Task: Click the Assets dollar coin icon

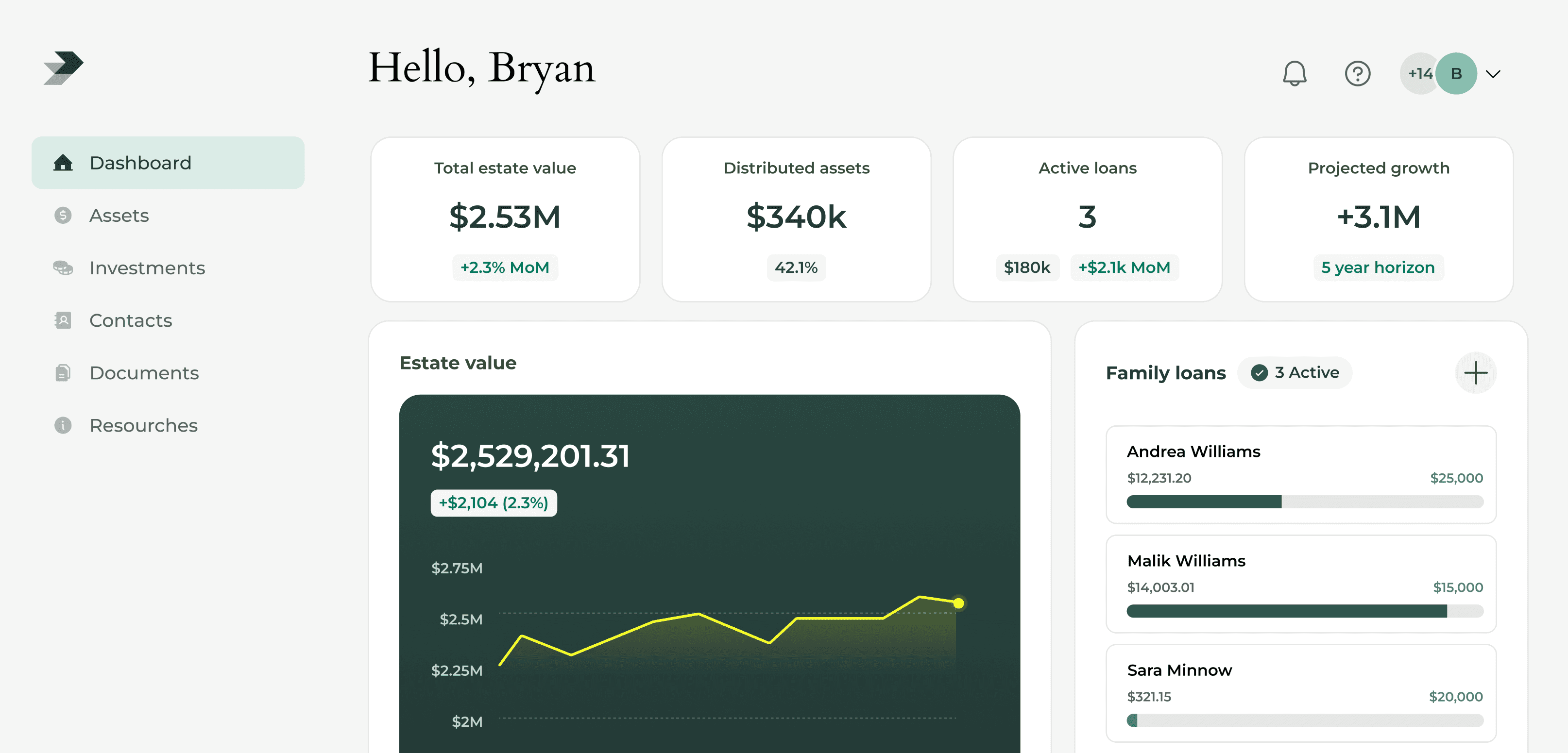Action: 63,216
